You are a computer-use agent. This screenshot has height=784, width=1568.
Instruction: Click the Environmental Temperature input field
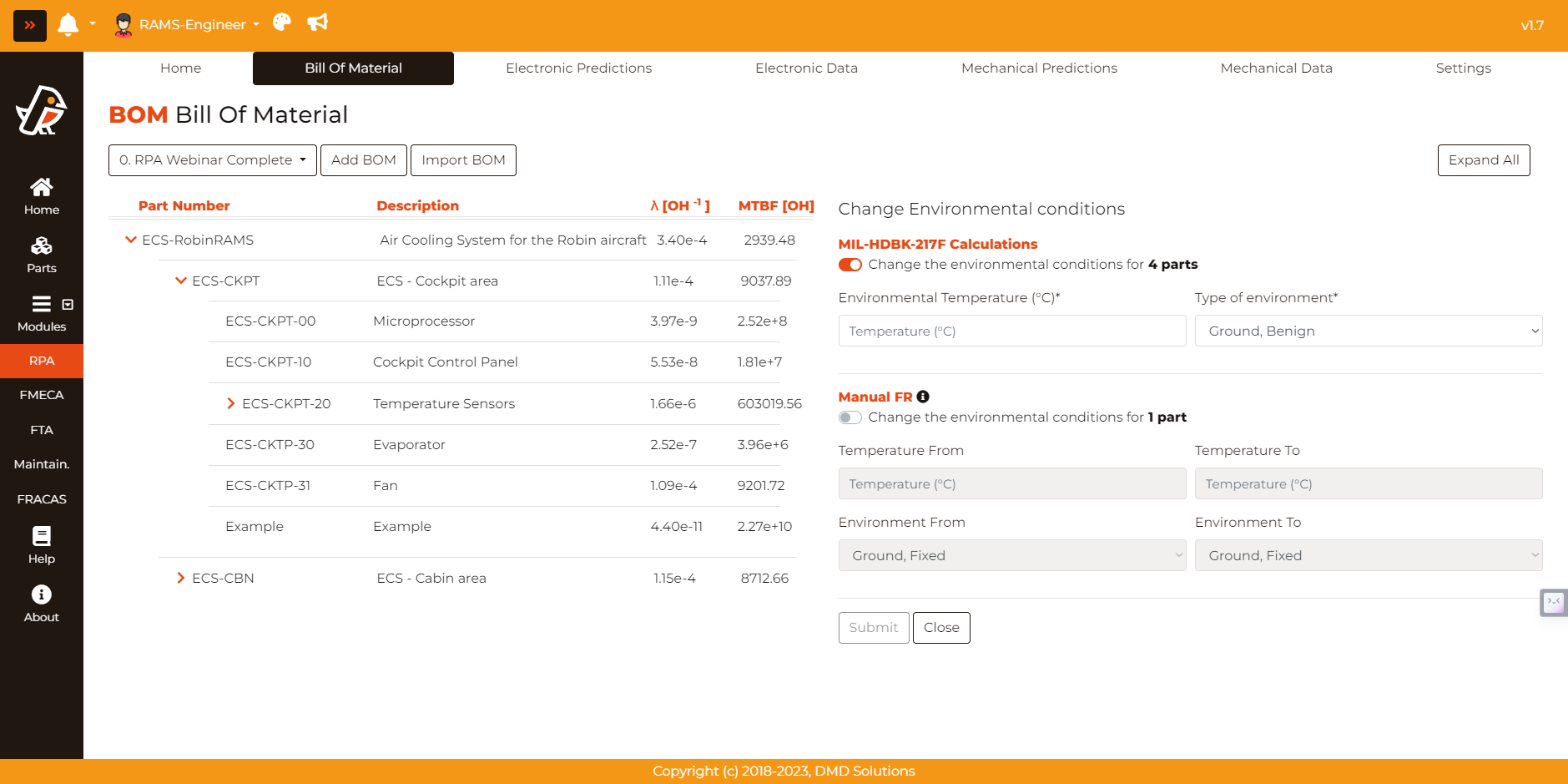coord(1011,331)
